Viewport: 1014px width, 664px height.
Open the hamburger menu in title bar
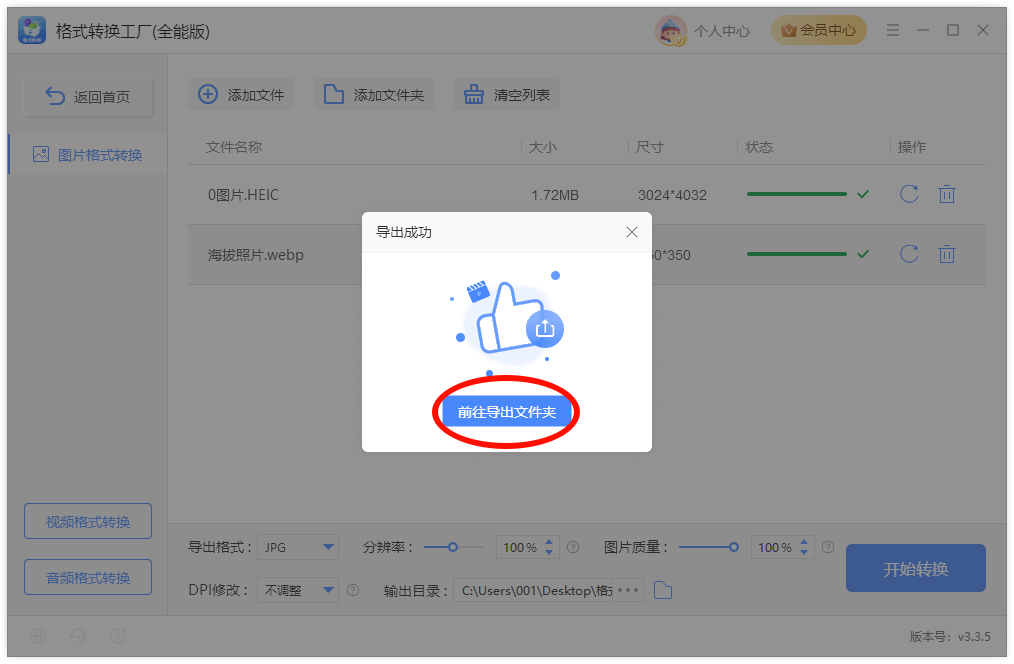click(893, 30)
